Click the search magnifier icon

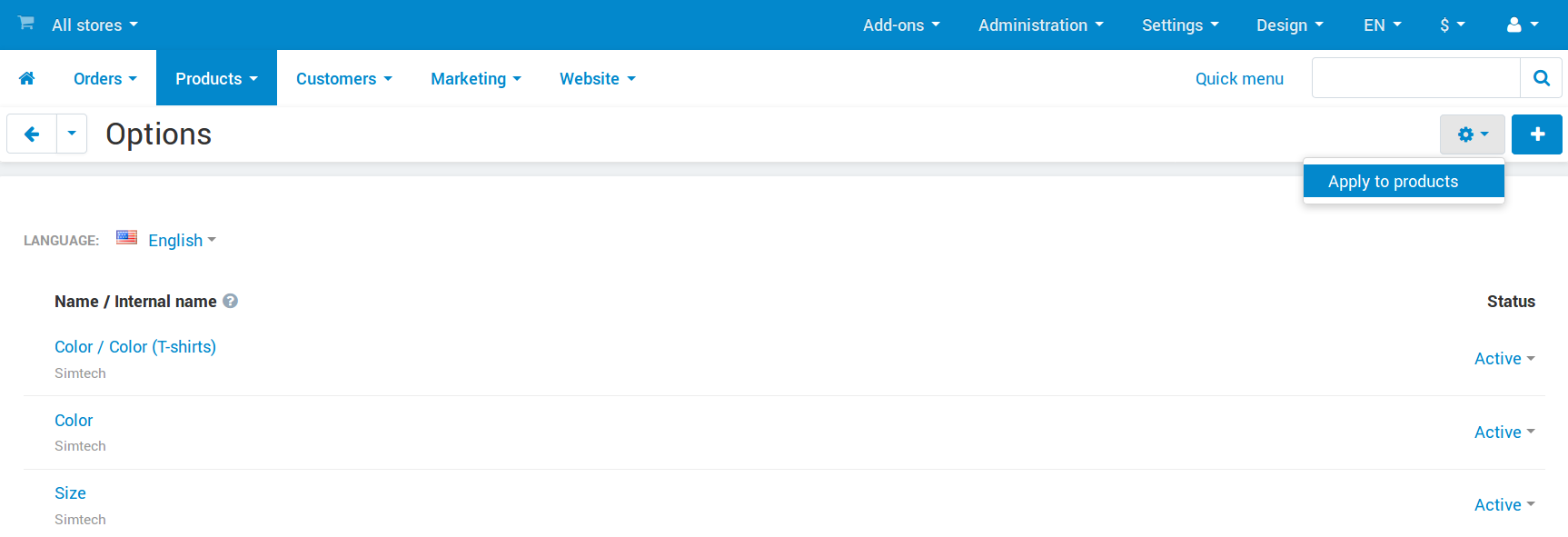[x=1541, y=78]
